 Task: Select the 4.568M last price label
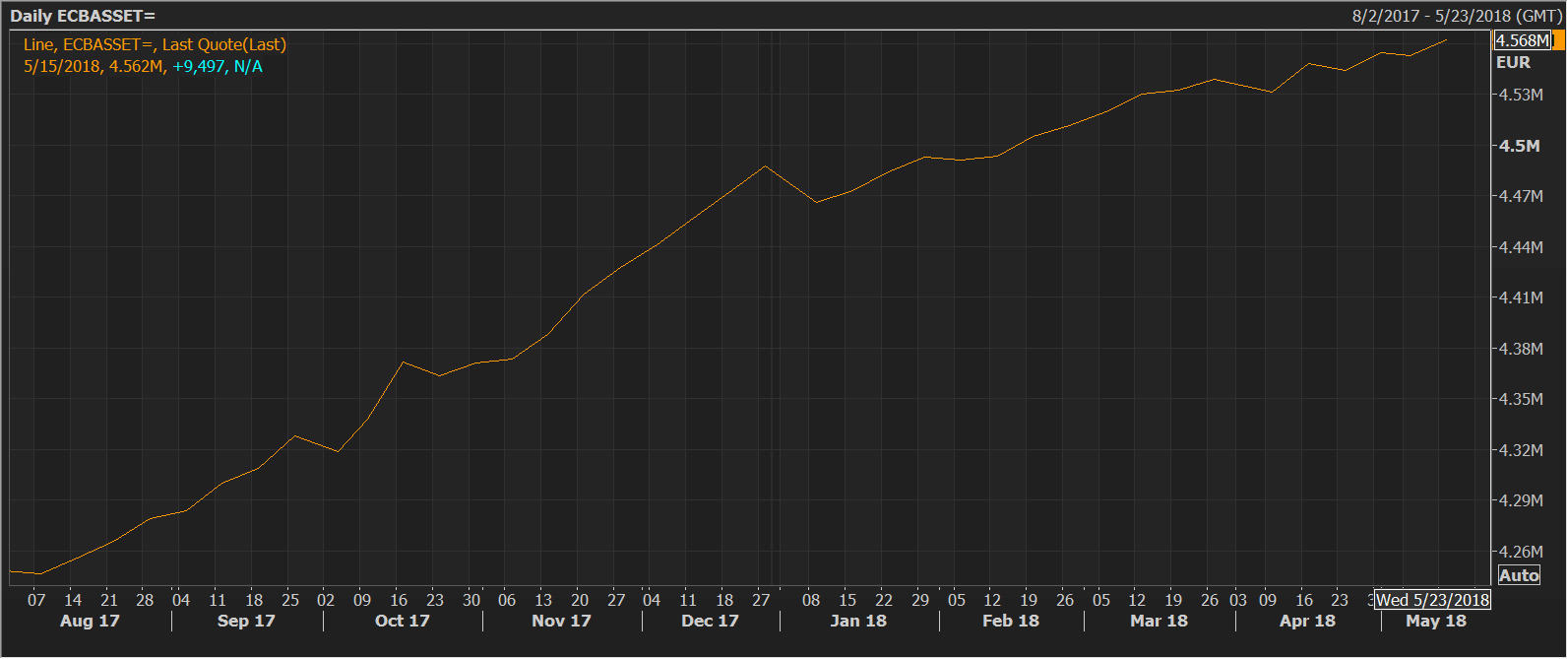(x=1523, y=40)
